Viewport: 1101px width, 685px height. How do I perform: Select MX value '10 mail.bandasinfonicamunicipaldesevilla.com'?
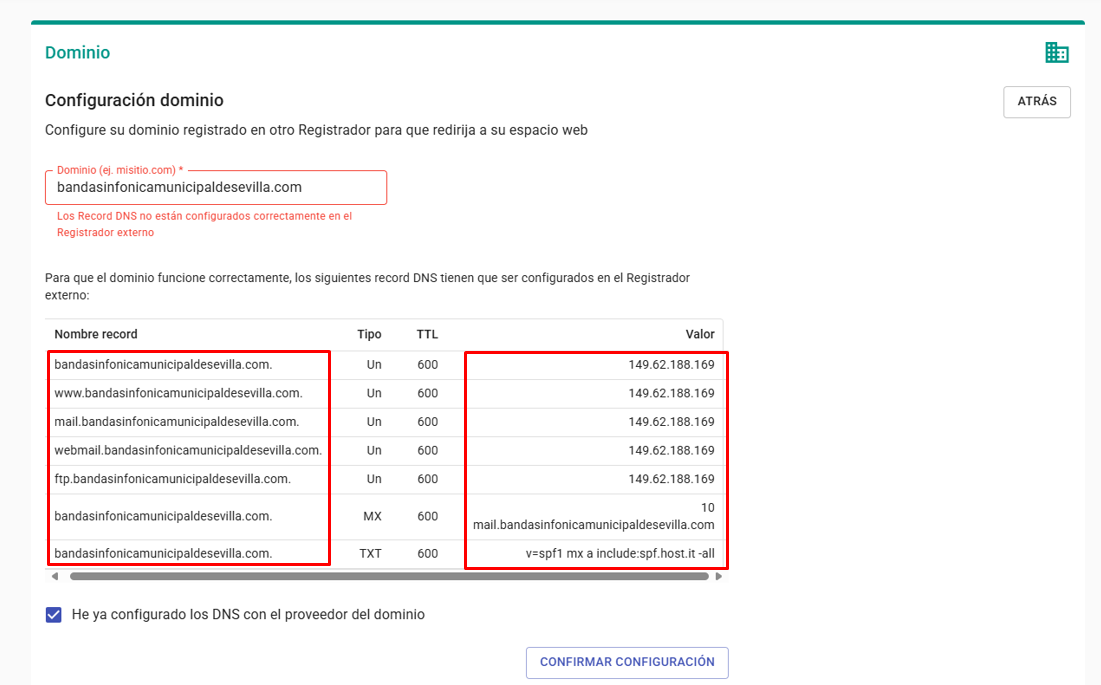point(594,517)
